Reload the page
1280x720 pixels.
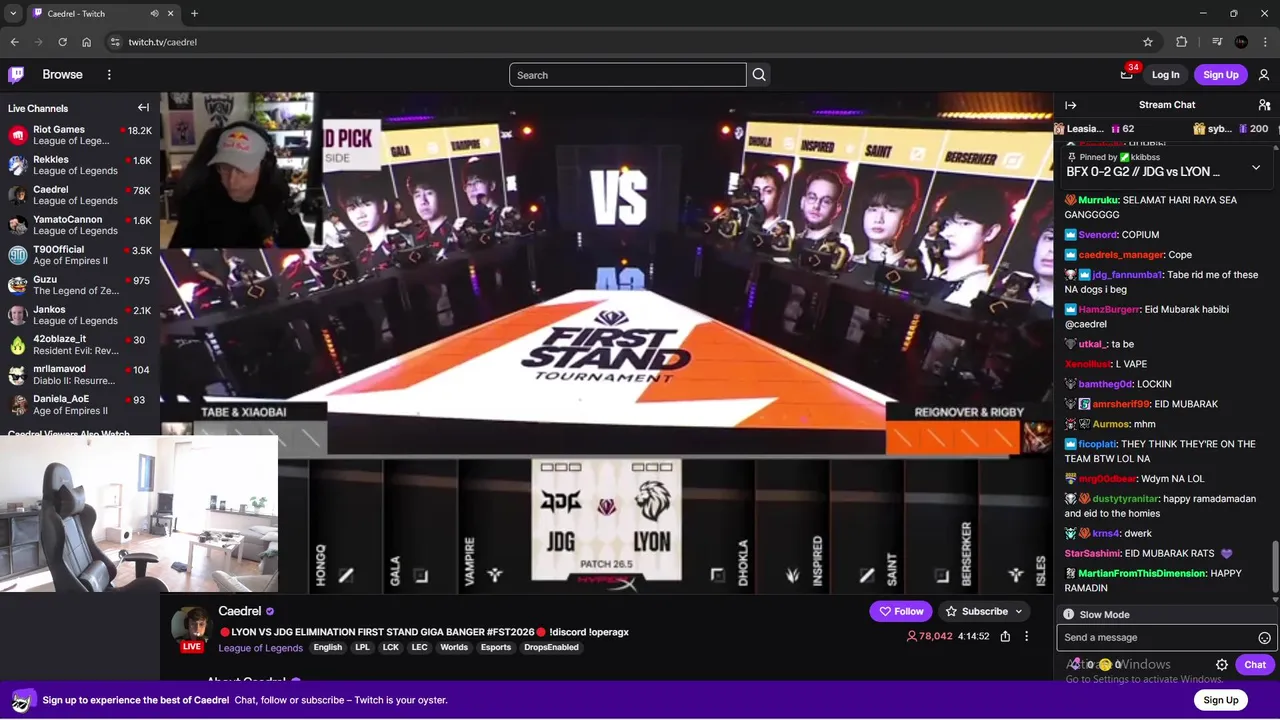tap(63, 42)
